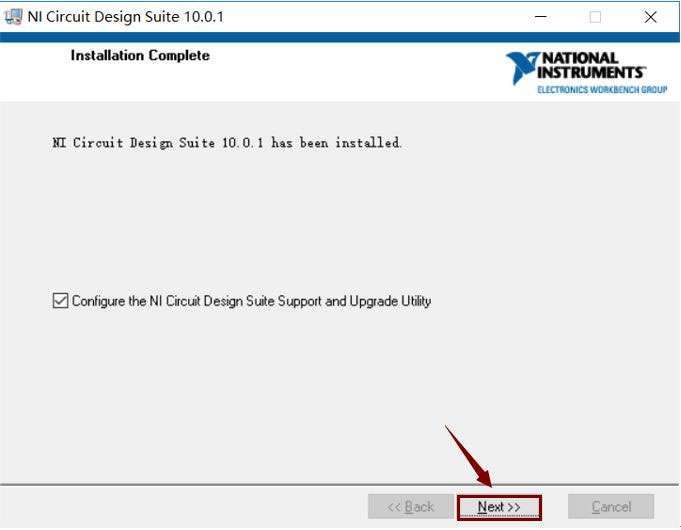Click the installer icon in title bar

click(x=13, y=17)
